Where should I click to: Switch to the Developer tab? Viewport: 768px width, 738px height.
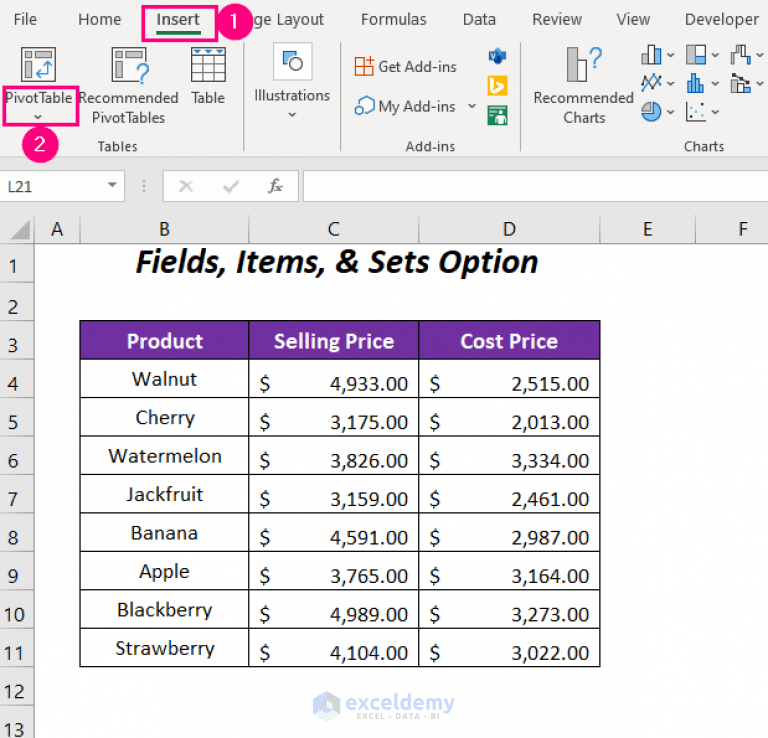(x=721, y=19)
